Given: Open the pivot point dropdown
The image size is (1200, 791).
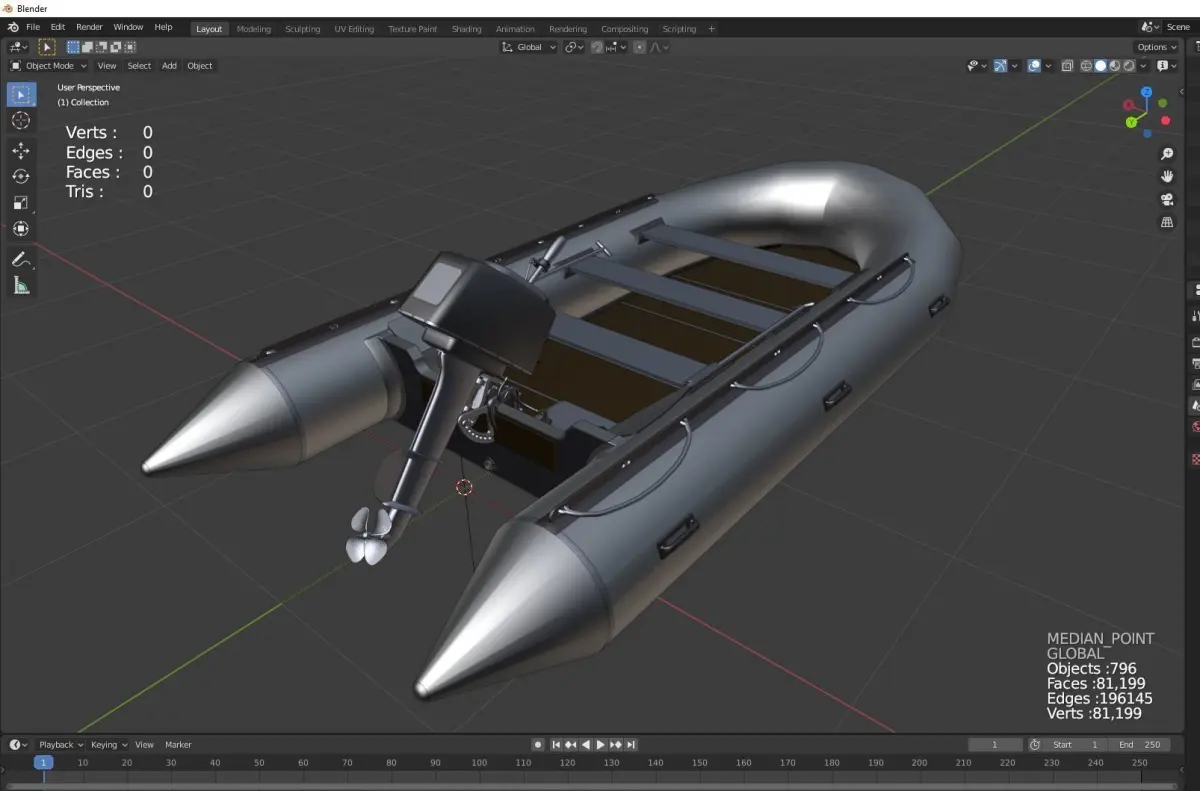Looking at the screenshot, I should coord(574,47).
